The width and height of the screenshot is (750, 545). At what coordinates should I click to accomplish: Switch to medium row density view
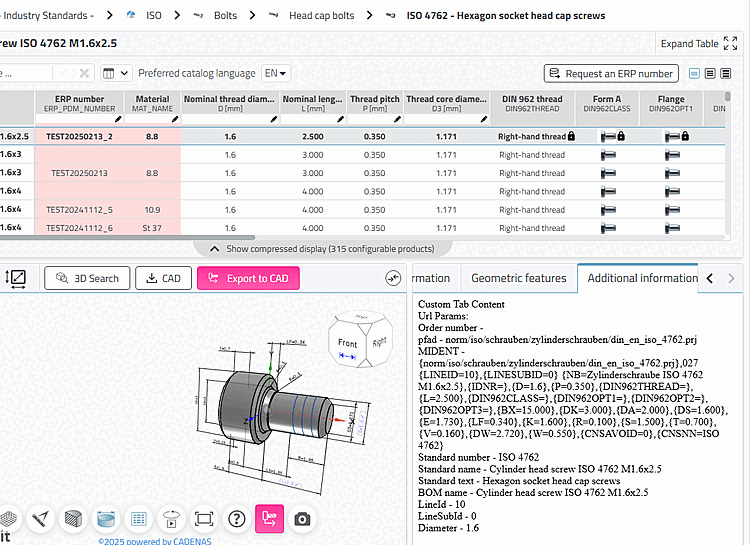(x=711, y=74)
